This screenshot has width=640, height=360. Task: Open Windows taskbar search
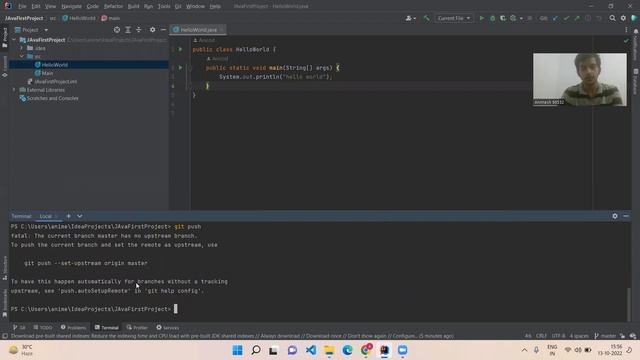coord(256,350)
